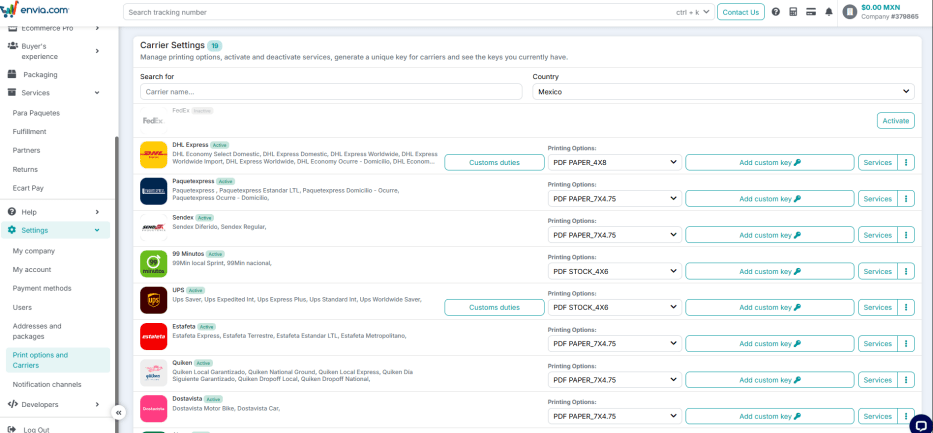The image size is (933, 433).
Task: Go to Payment methods in sidebar
Action: click(42, 288)
